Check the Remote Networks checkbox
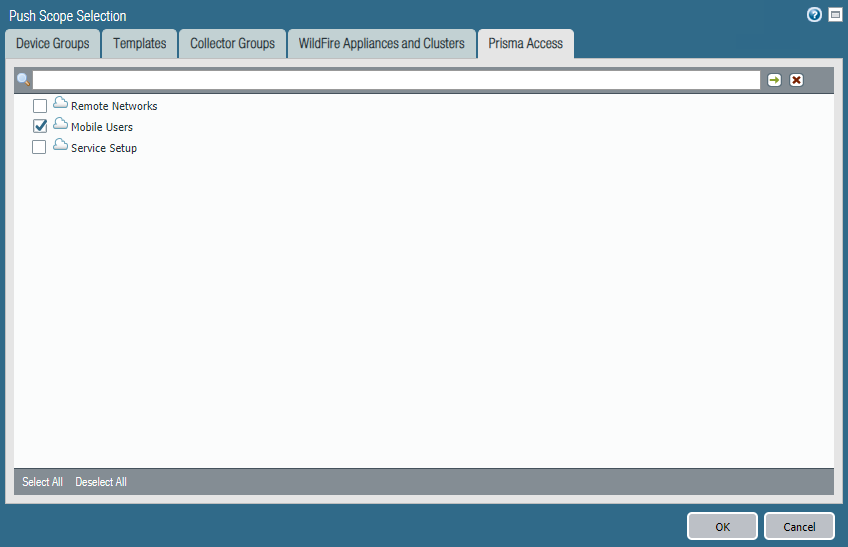The width and height of the screenshot is (848, 547). (x=40, y=106)
